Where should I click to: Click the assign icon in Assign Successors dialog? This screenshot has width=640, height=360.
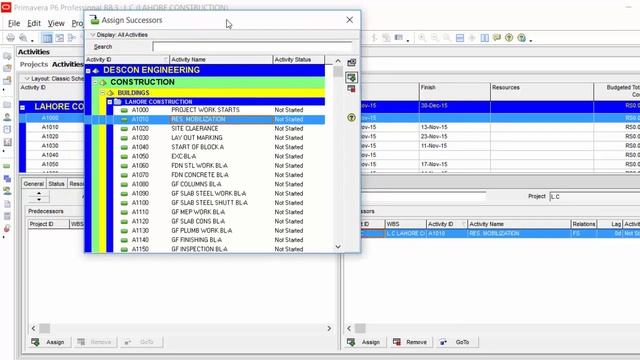tap(351, 77)
